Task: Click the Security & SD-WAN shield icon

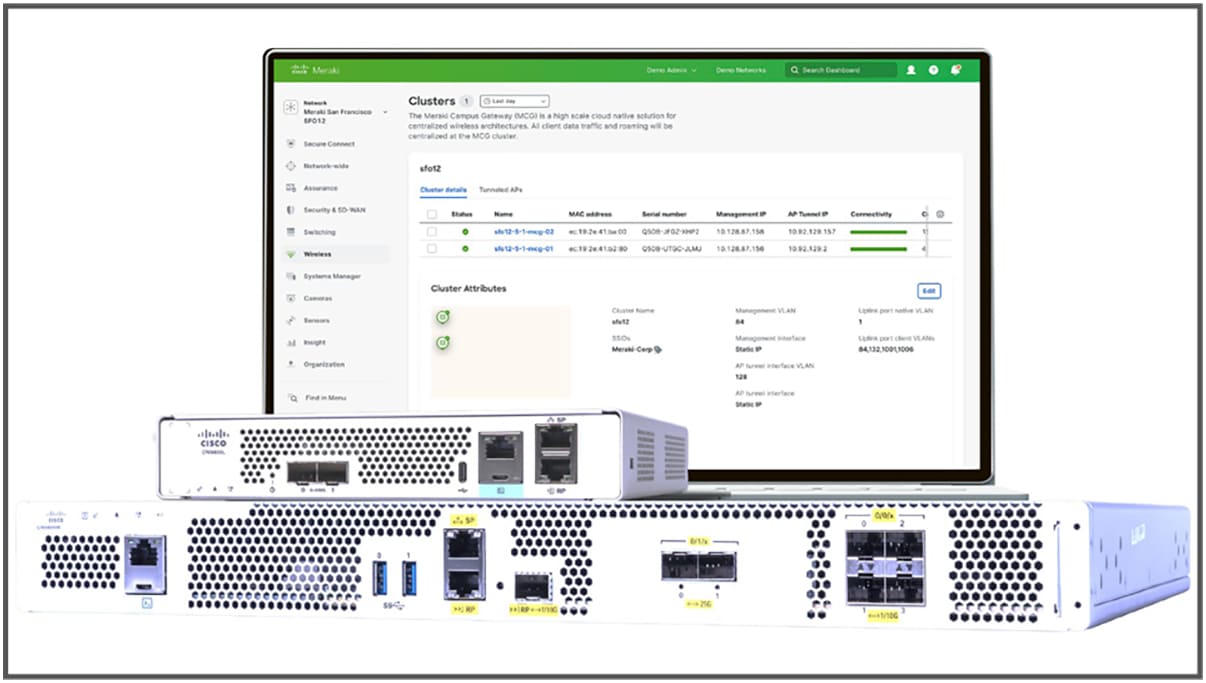Action: pyautogui.click(x=291, y=210)
